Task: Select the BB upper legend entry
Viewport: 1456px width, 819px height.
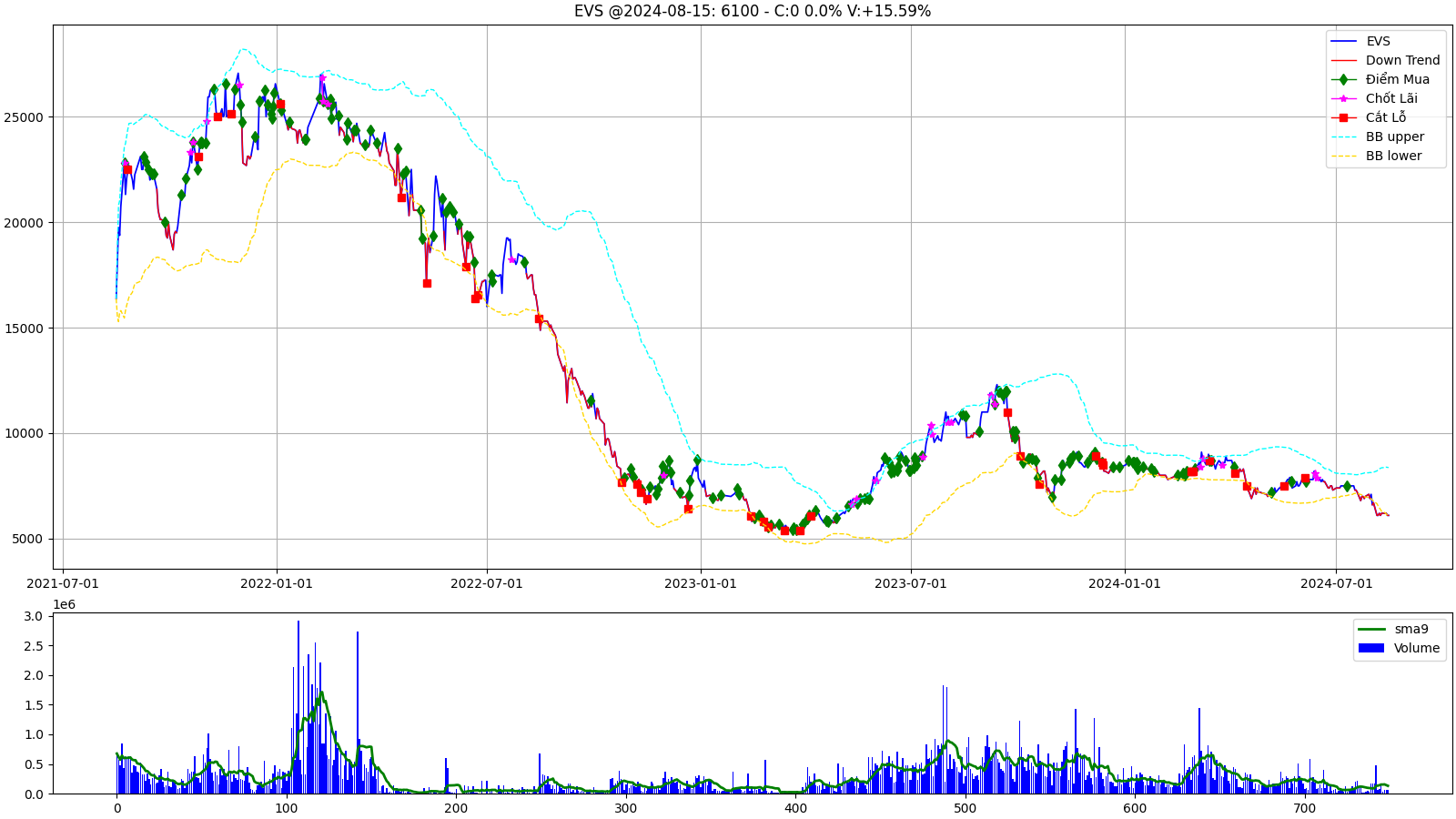Action: click(1377, 136)
